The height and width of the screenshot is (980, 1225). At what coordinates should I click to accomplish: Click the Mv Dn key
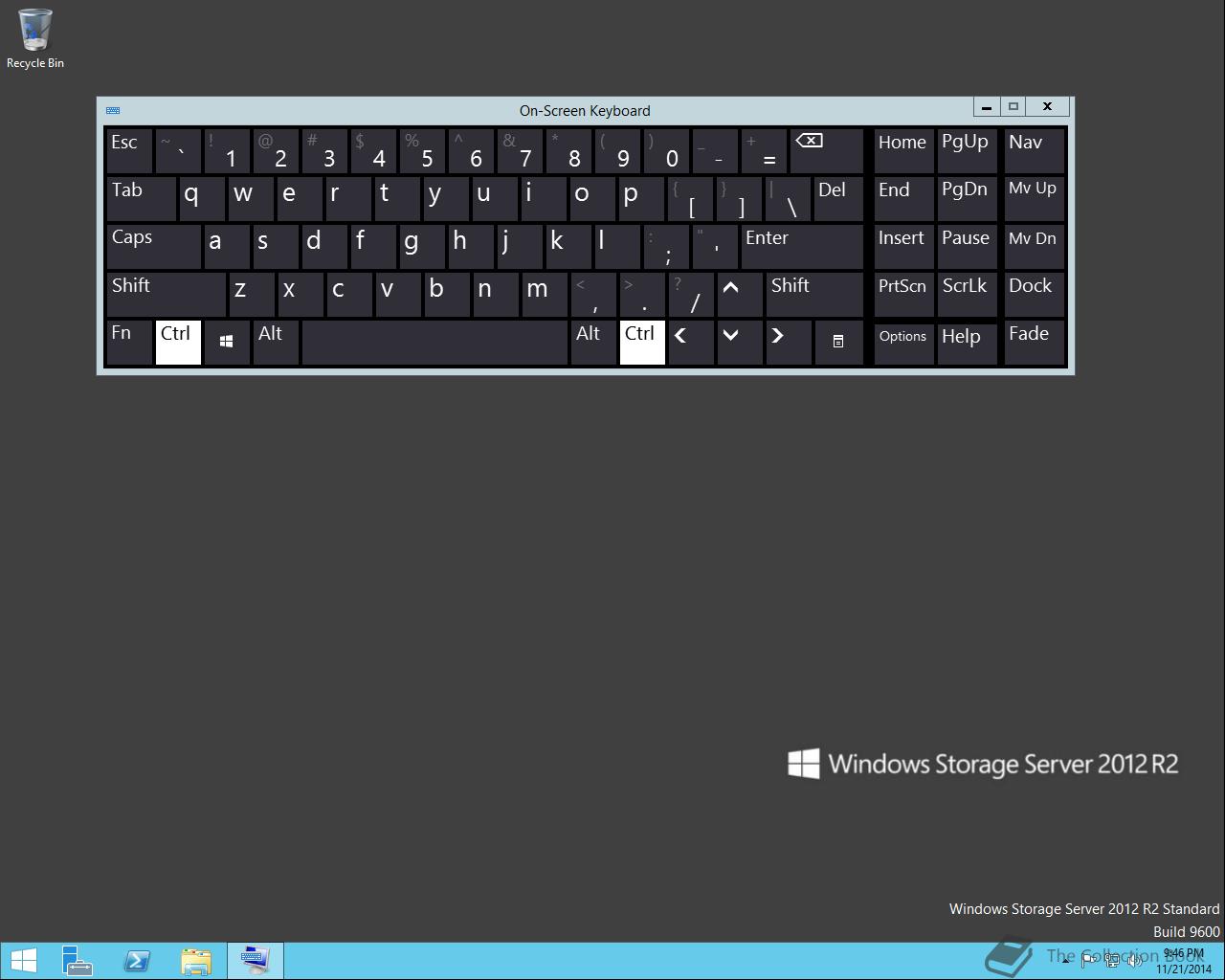point(1035,247)
